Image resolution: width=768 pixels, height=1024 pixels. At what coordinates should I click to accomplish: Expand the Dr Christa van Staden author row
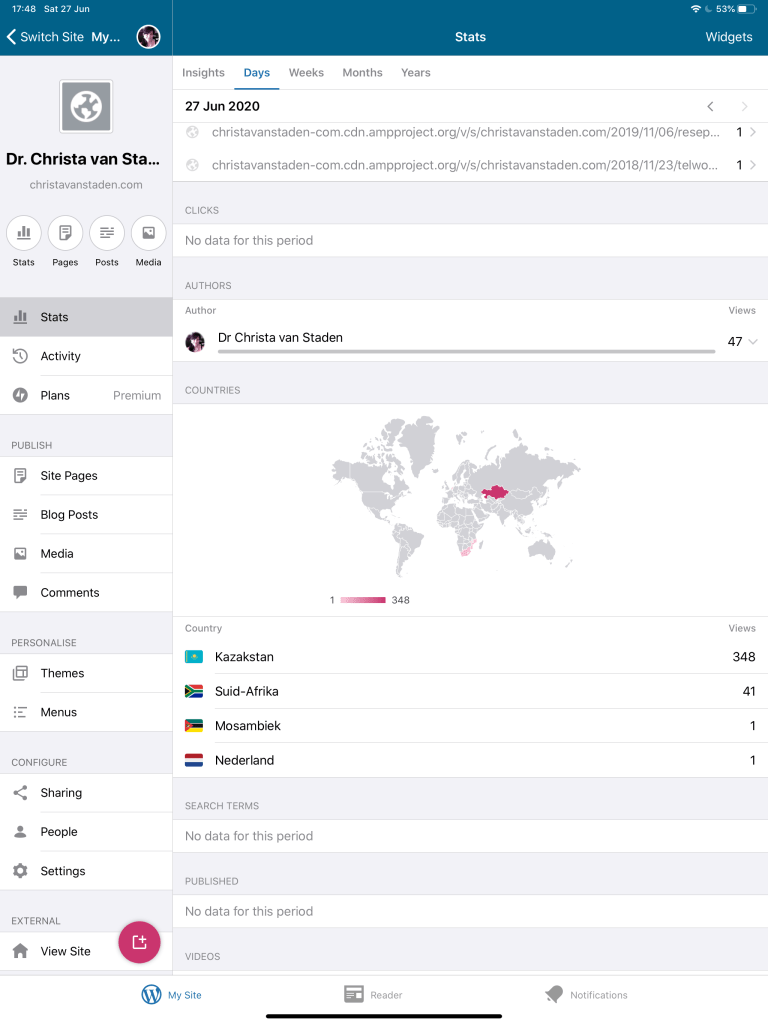click(x=752, y=342)
